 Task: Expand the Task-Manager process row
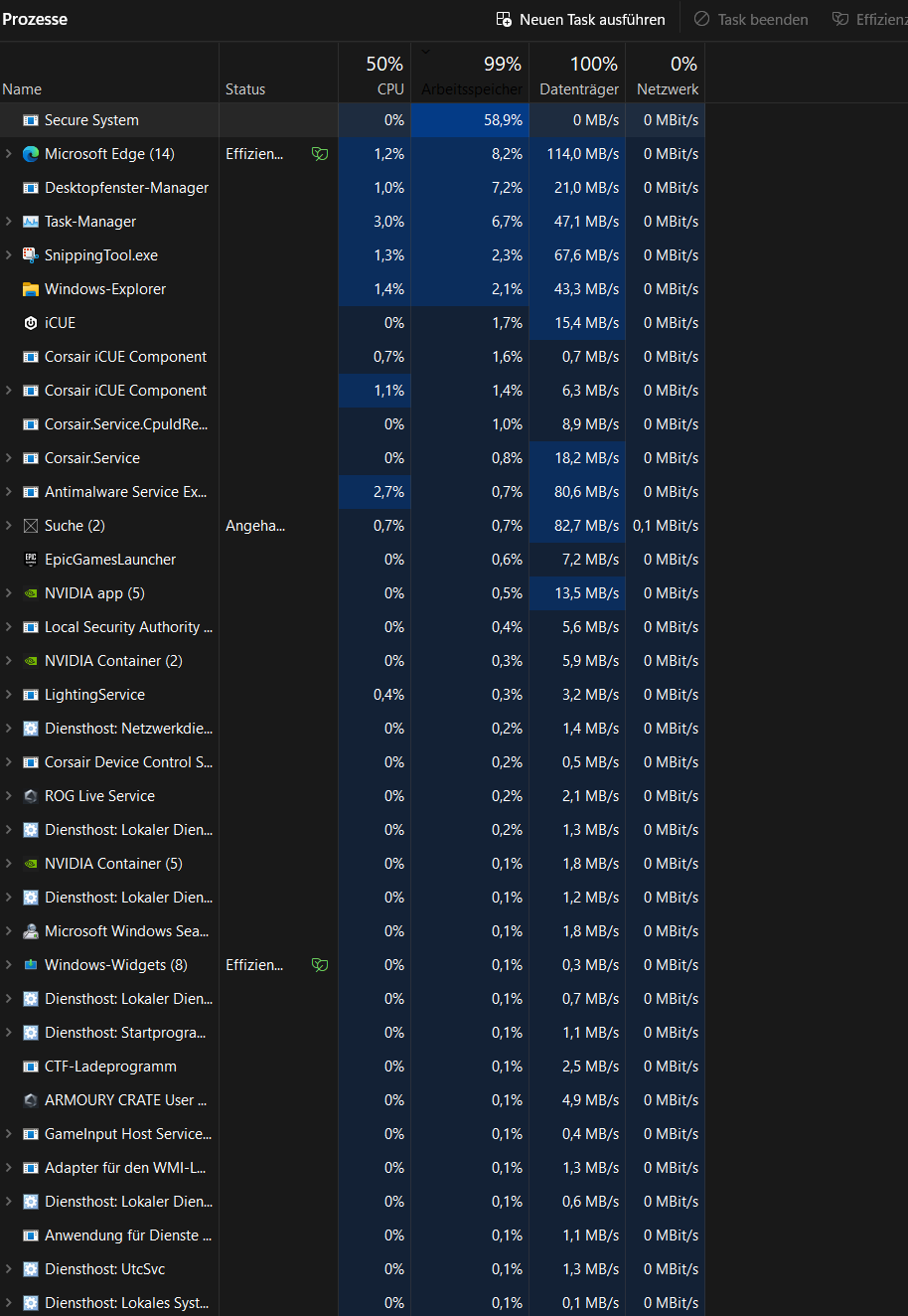[x=9, y=222]
